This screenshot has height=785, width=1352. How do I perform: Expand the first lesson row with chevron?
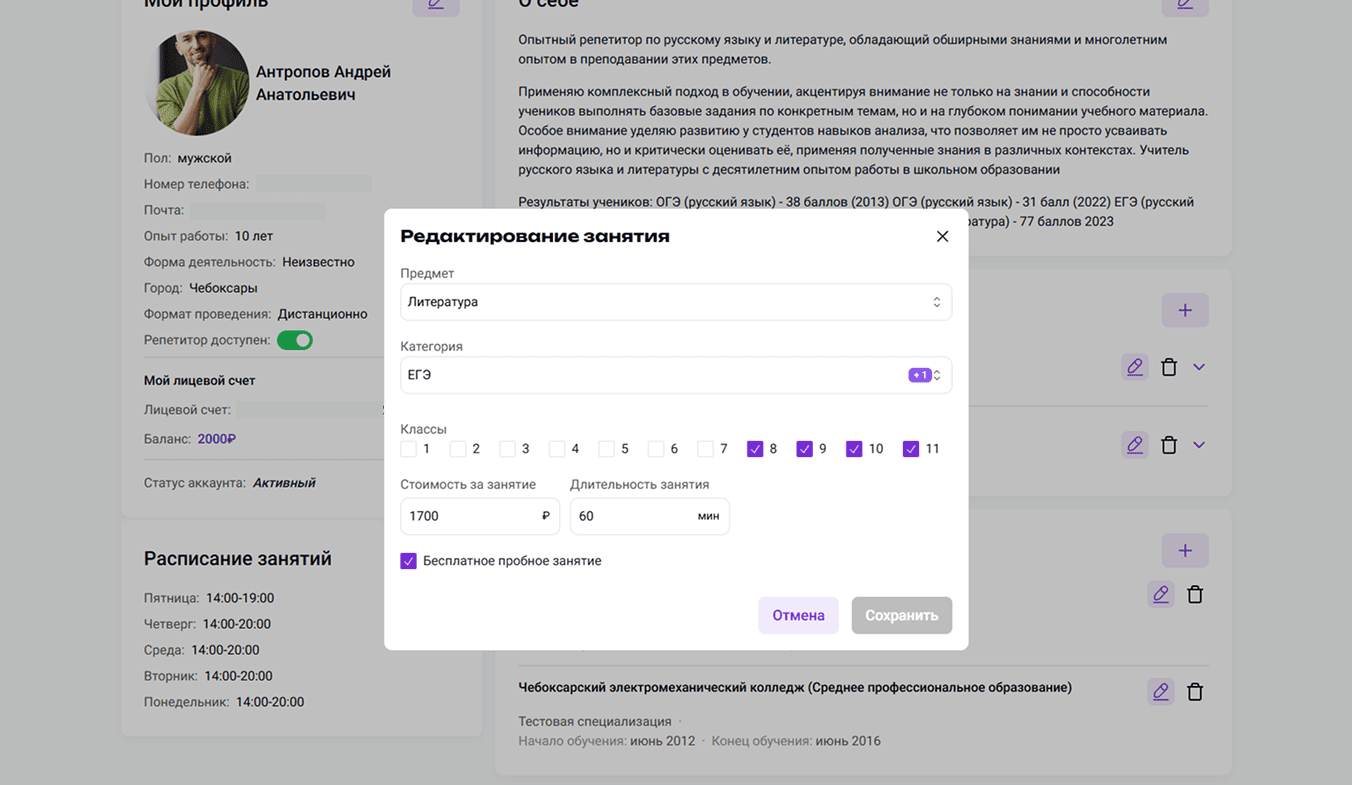(1199, 367)
